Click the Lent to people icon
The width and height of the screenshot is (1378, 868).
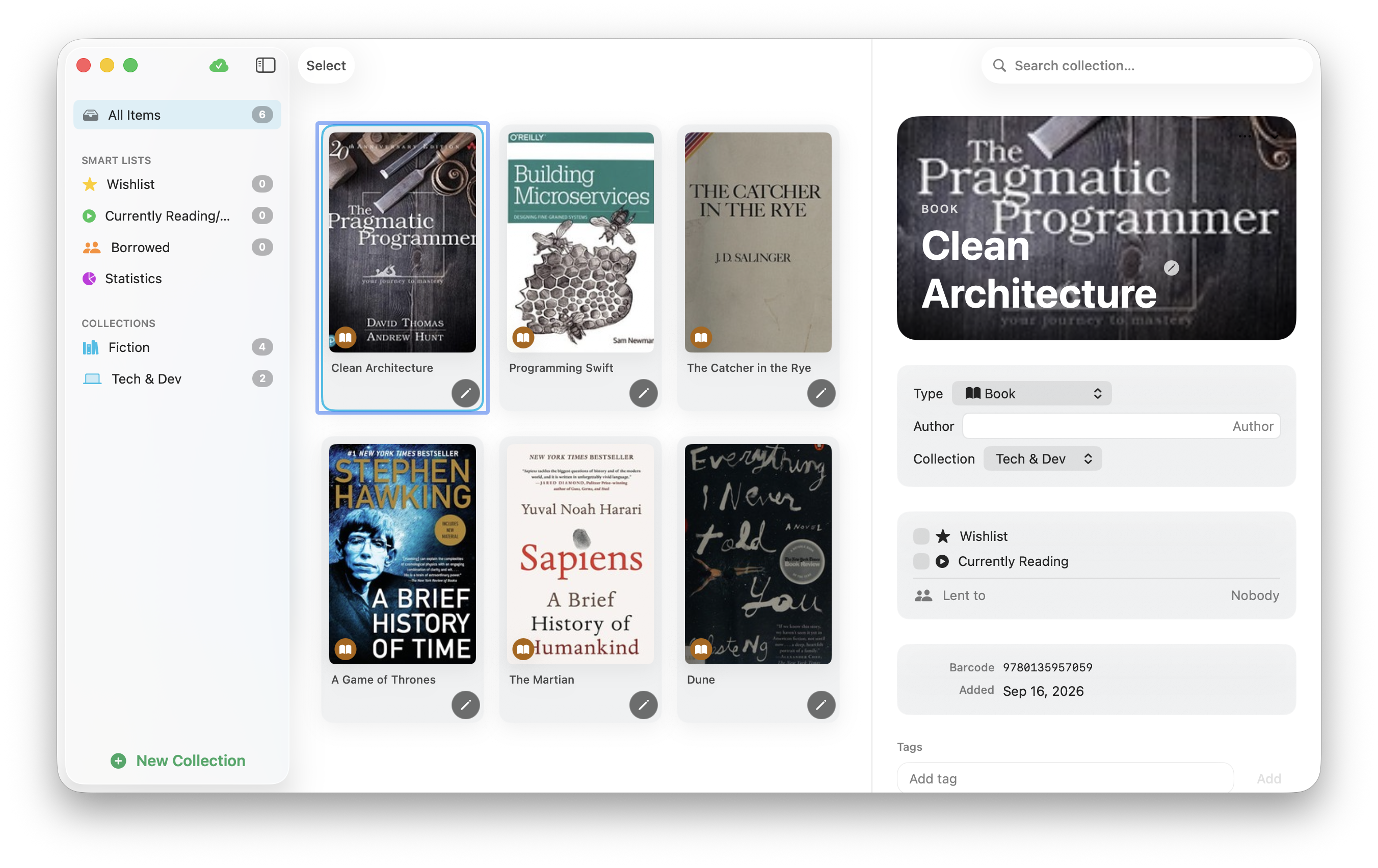coord(923,595)
